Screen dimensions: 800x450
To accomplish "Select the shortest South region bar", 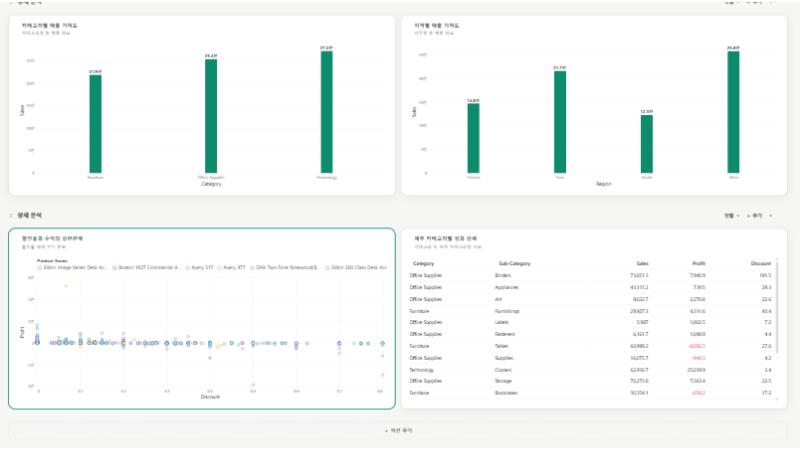I will [x=646, y=144].
